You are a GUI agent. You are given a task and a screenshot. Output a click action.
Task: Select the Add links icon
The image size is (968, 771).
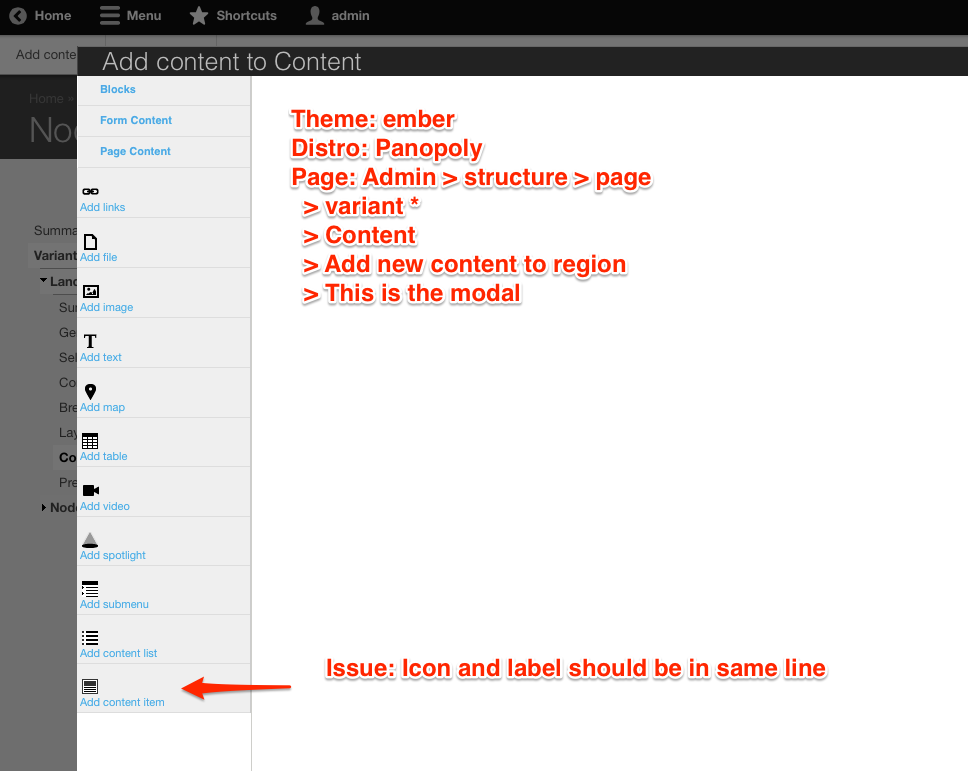point(89,190)
